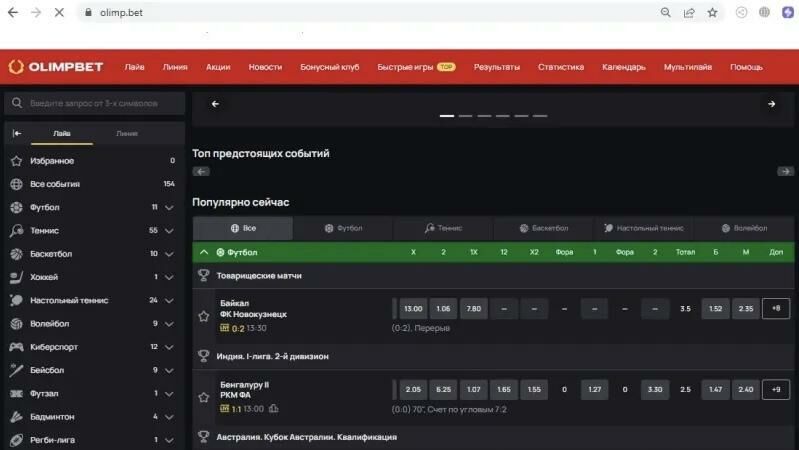Open stats icon for Бенгалуру II match
Viewport: 799px width, 450px height.
274,409
